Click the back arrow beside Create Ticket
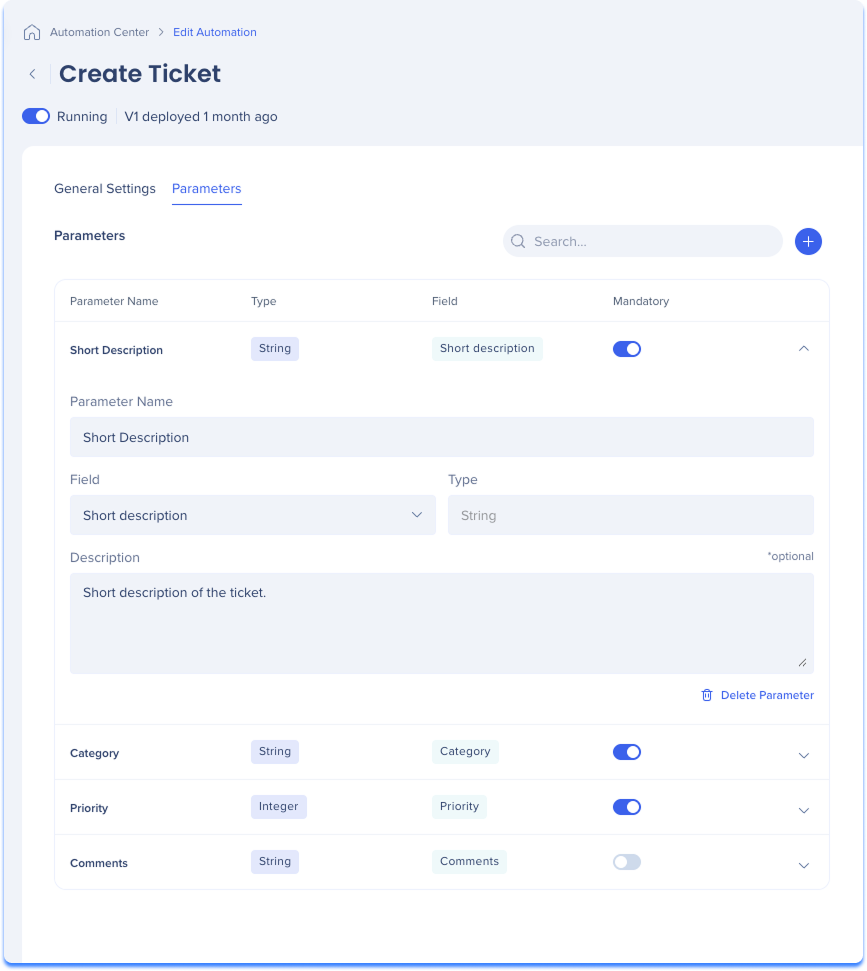867x971 pixels. click(x=32, y=74)
